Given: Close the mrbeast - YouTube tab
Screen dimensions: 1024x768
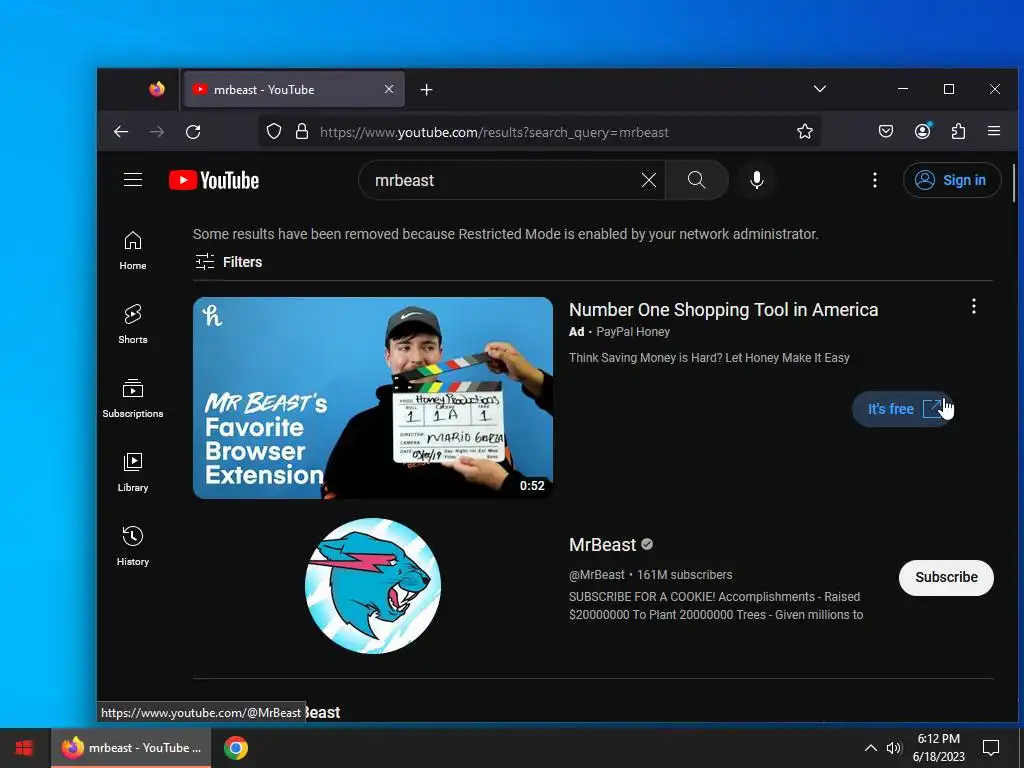Looking at the screenshot, I should point(389,89).
